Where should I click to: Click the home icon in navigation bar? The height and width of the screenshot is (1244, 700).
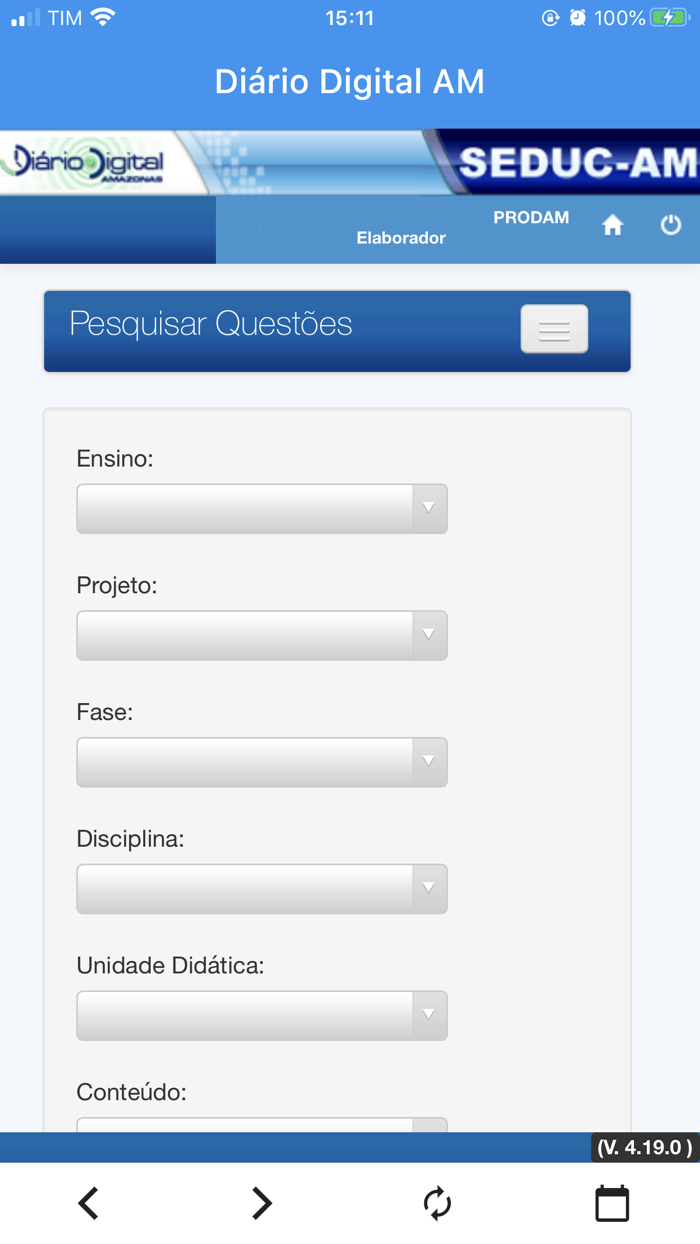(612, 225)
